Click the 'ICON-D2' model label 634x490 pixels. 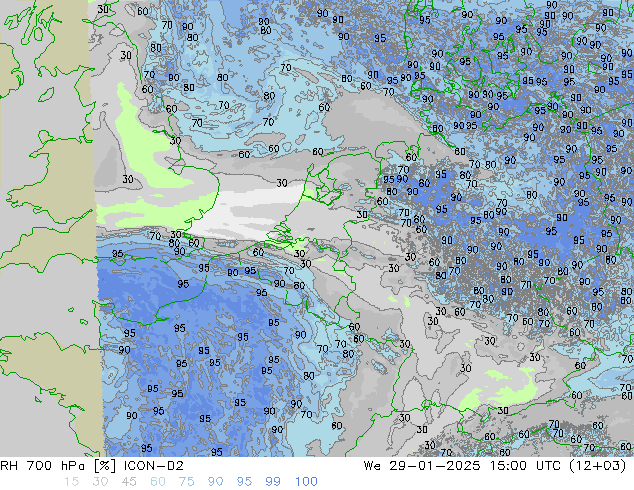[x=154, y=466]
